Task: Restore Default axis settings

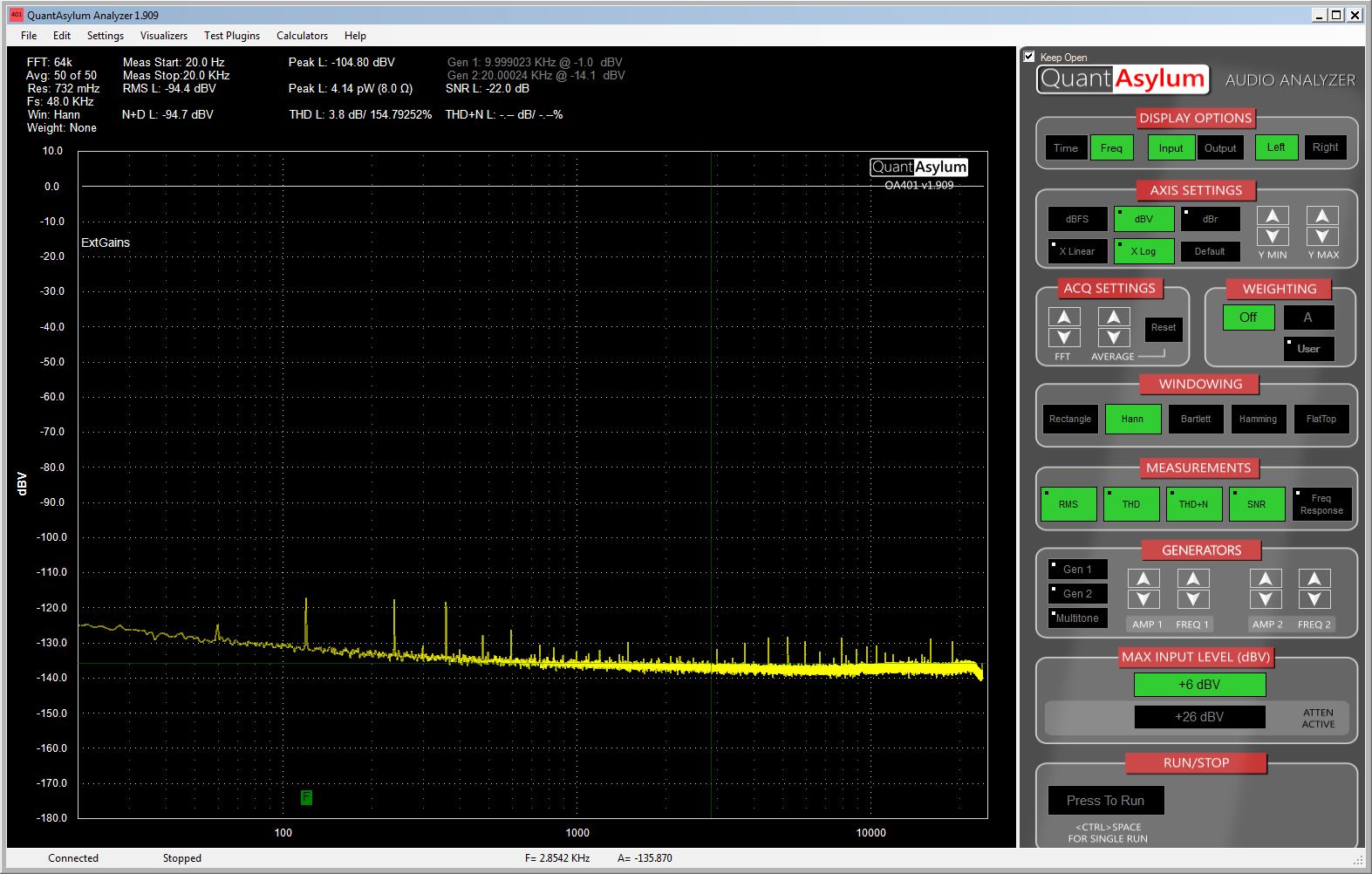Action: point(1210,251)
